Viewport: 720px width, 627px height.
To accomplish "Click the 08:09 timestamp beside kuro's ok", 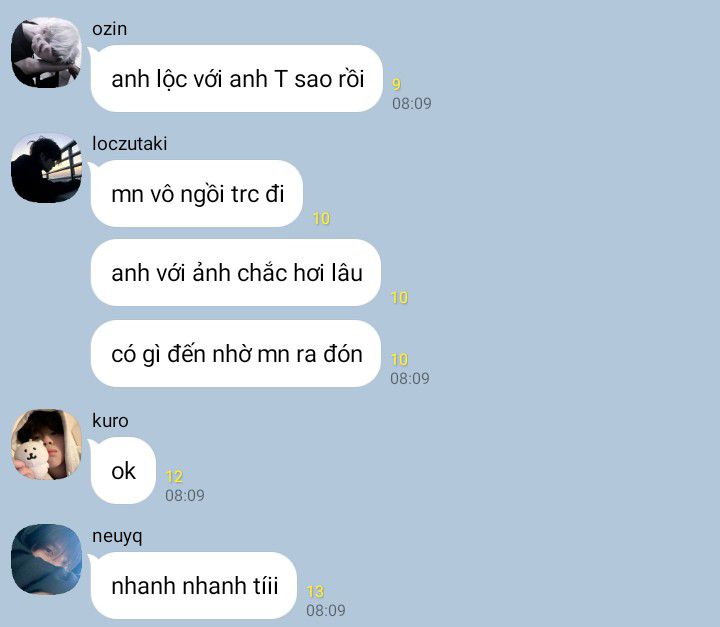I will 185,495.
